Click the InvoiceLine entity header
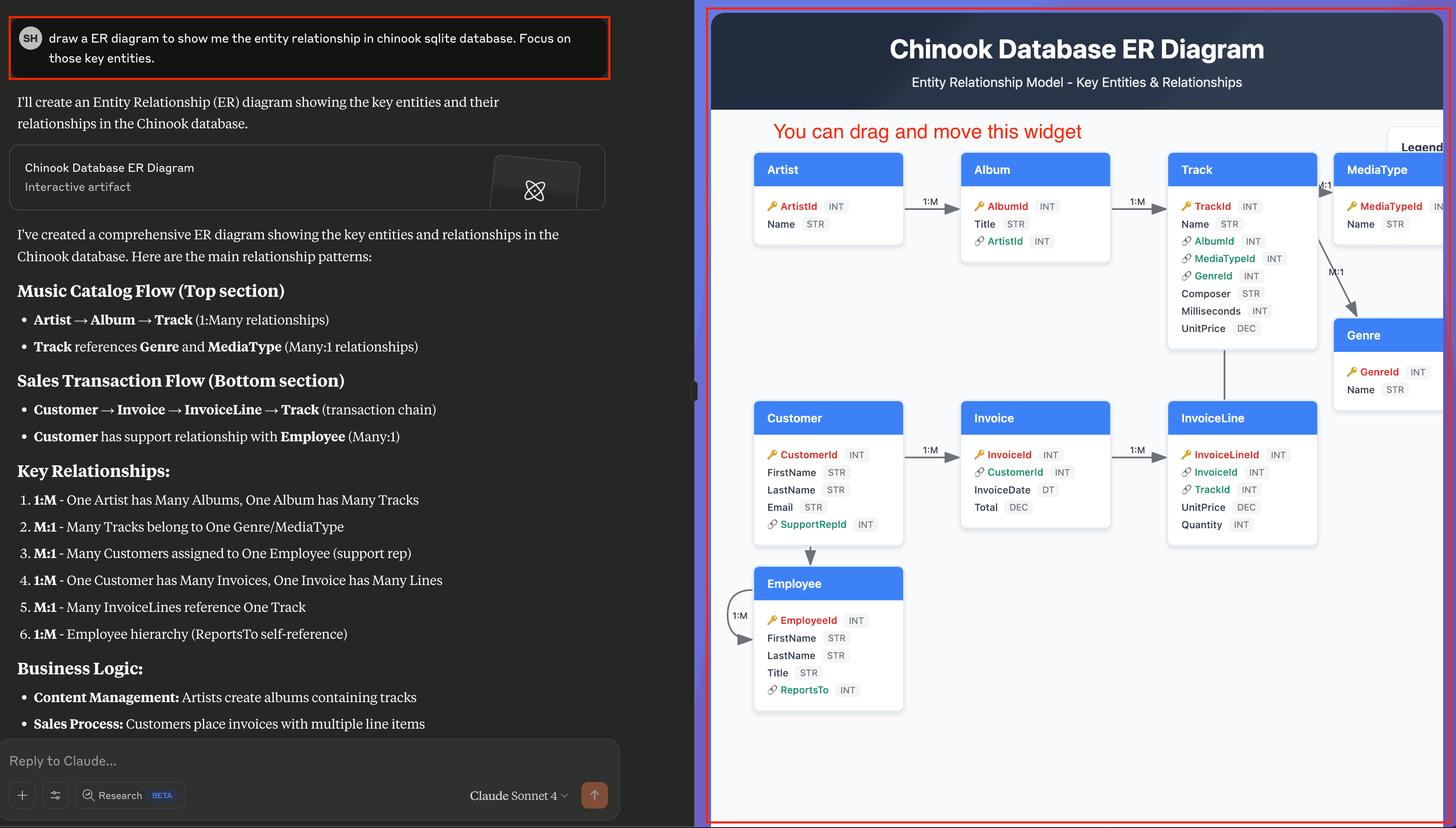The height and width of the screenshot is (828, 1456). [x=1243, y=418]
